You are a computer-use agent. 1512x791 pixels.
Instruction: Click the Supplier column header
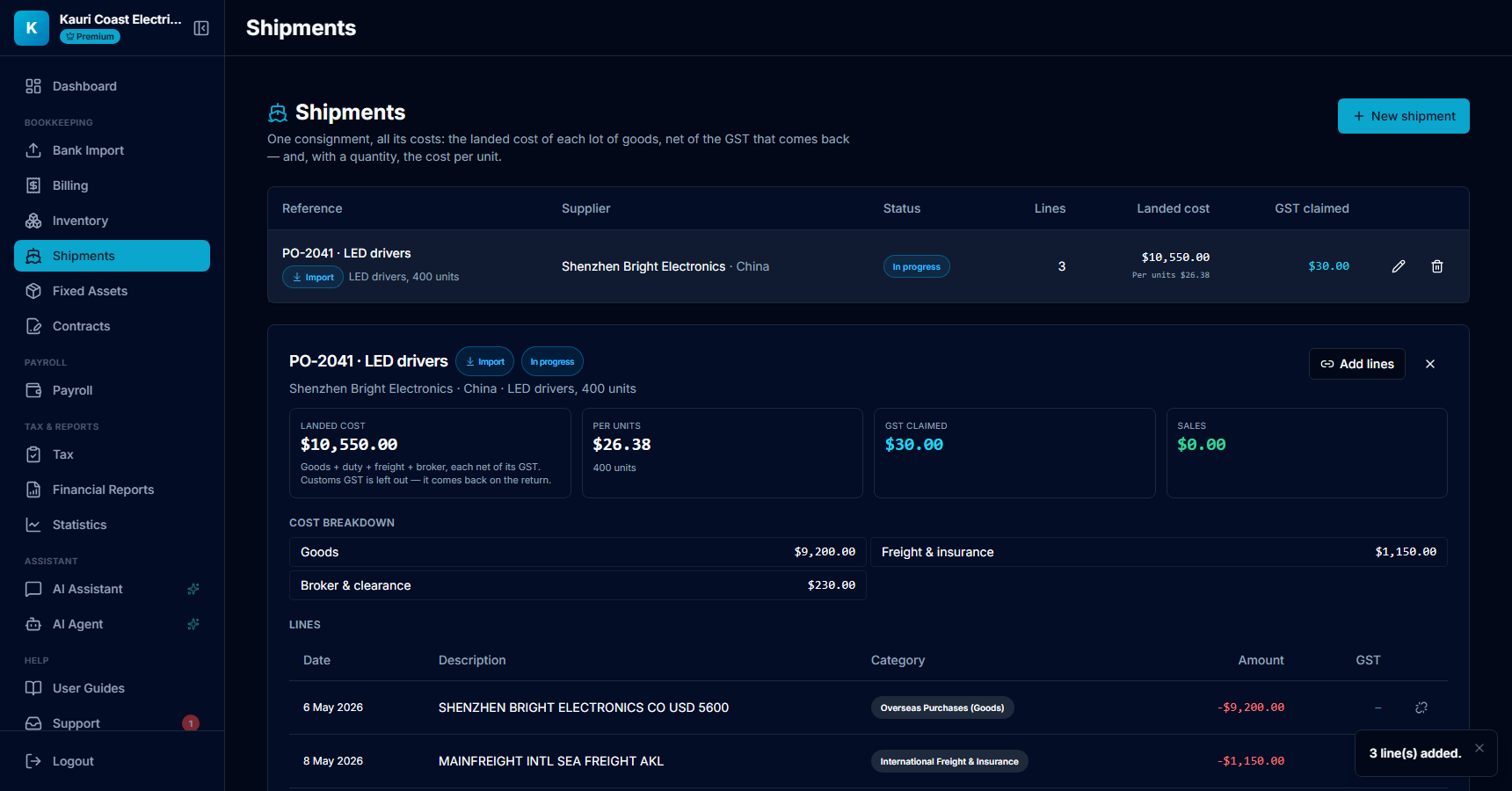(585, 208)
